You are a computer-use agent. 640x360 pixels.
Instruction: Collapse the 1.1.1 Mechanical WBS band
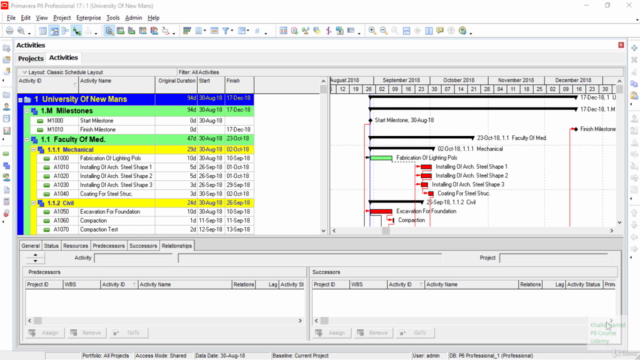tap(33, 150)
